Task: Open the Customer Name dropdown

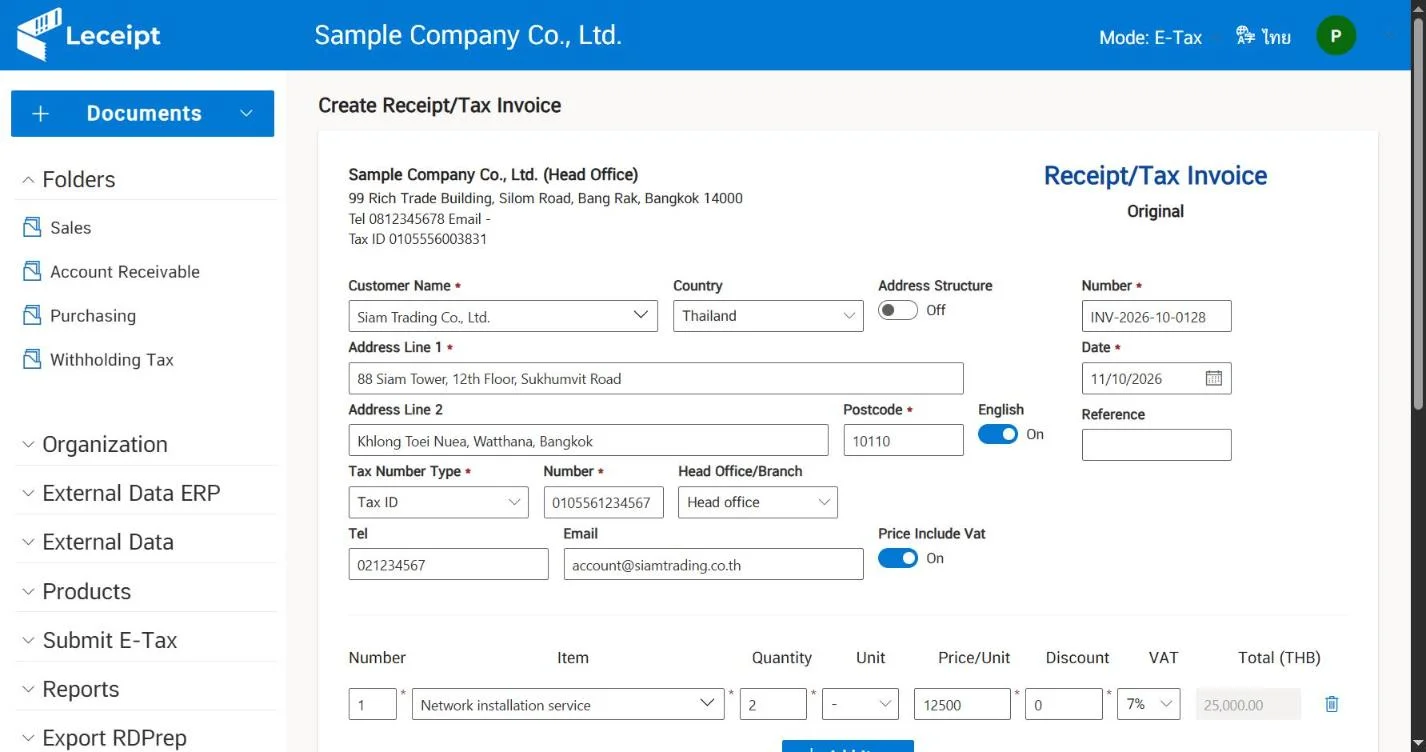Action: point(503,316)
